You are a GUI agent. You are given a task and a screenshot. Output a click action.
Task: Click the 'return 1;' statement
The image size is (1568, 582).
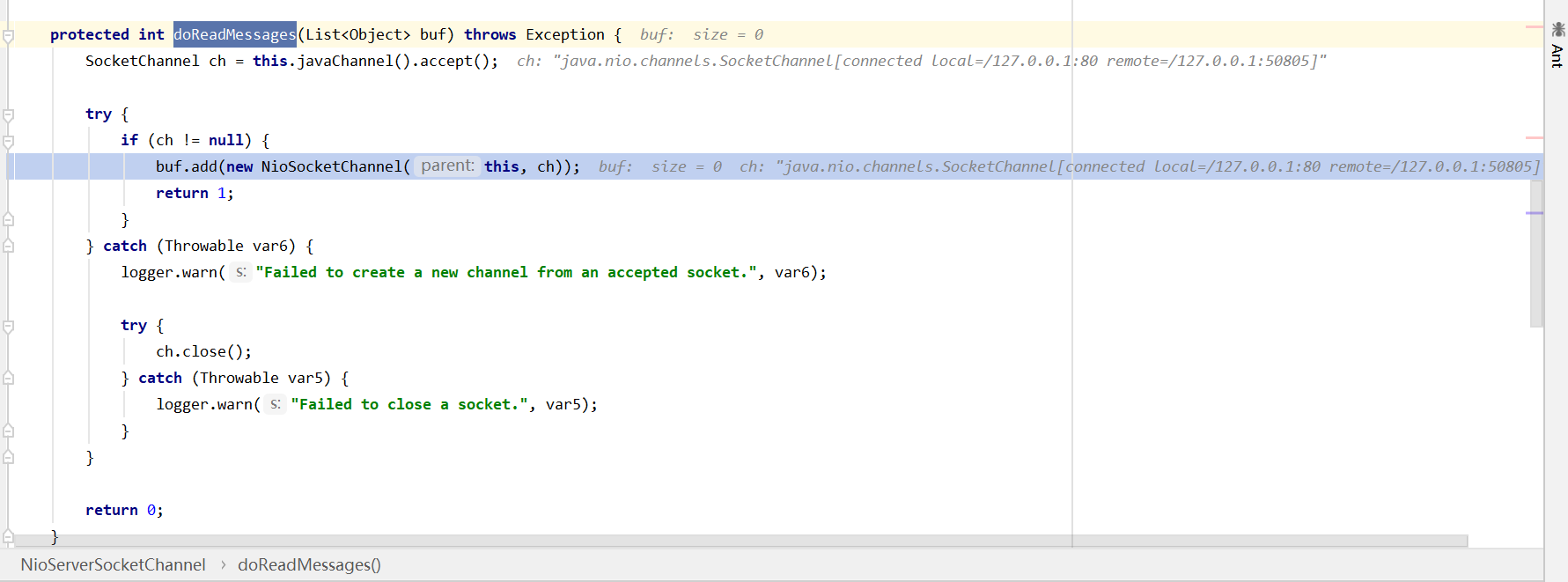[195, 193]
